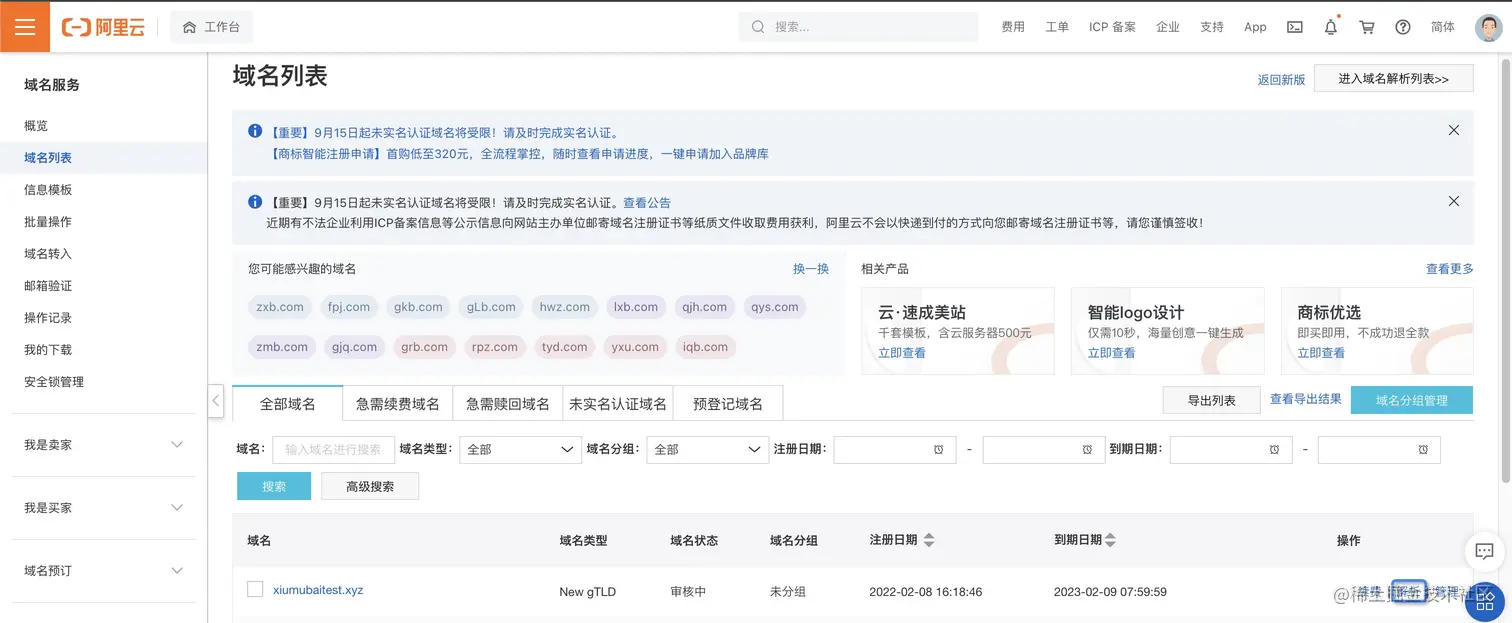Click 返回新版 link

coord(1281,80)
